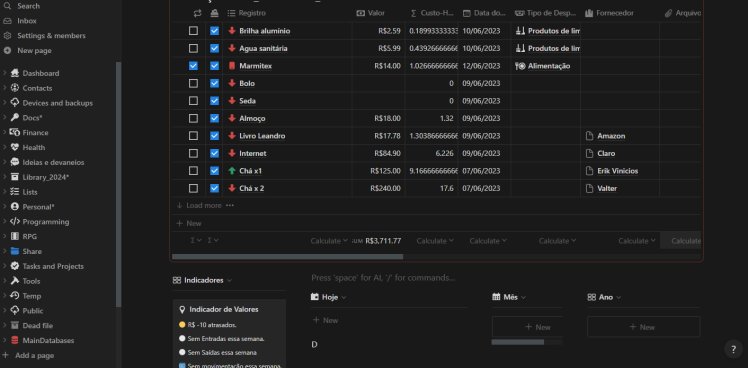Click the Dead file archive icon
The image size is (748, 368).
coord(14,325)
